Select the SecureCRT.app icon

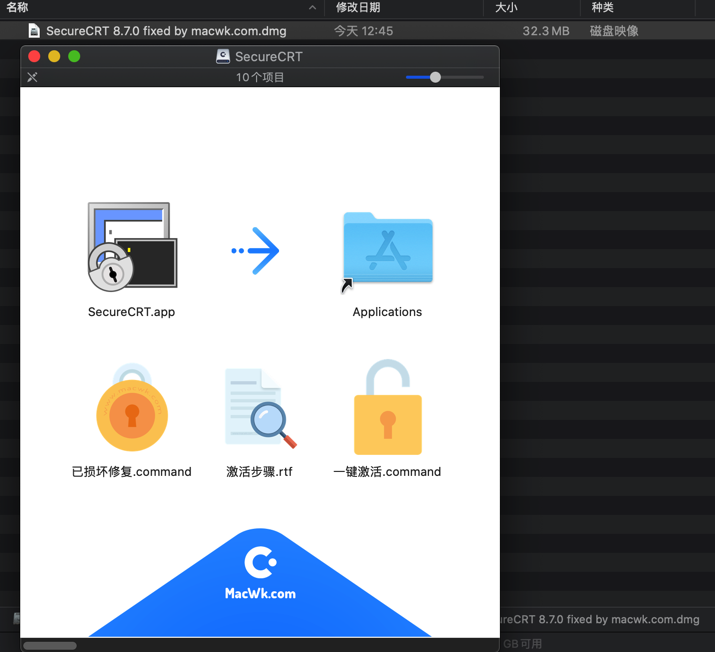[x=132, y=247]
